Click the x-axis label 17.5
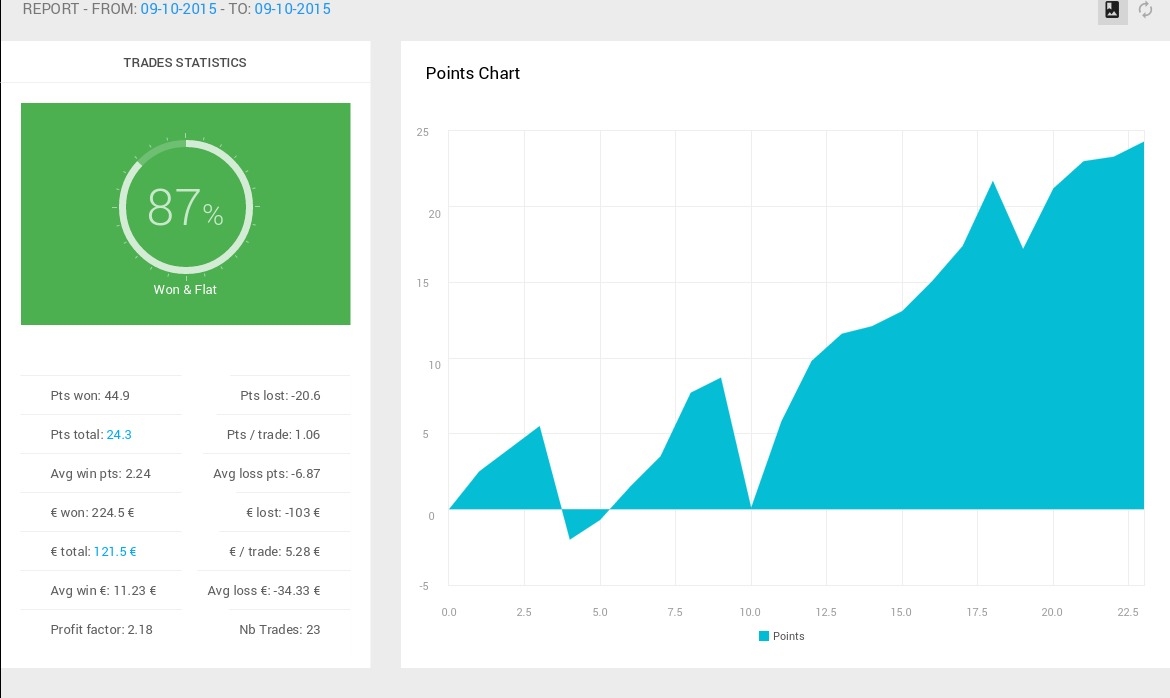 click(977, 612)
